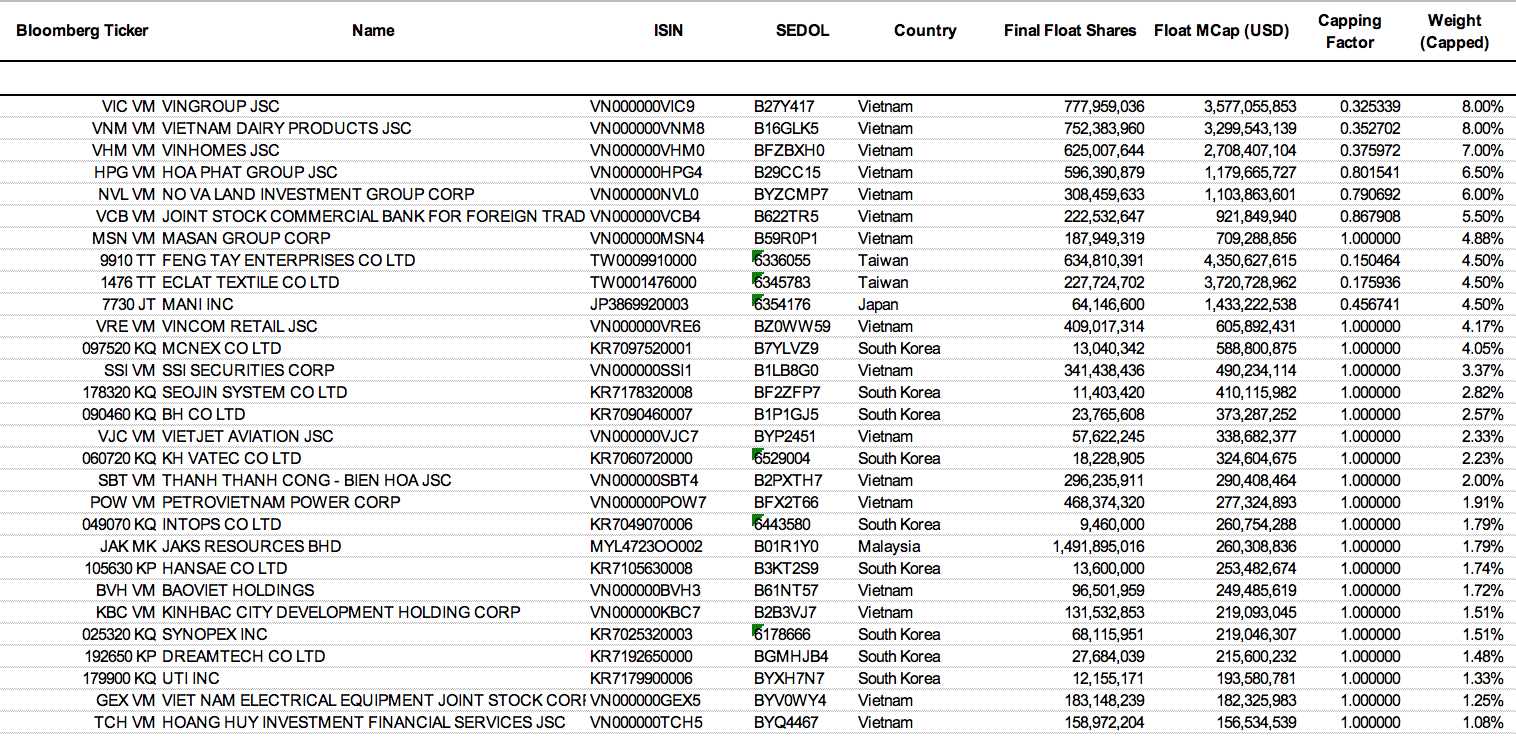The width and height of the screenshot is (1516, 740).
Task: Click the Float MCap (USD) header
Action: coord(1223,30)
